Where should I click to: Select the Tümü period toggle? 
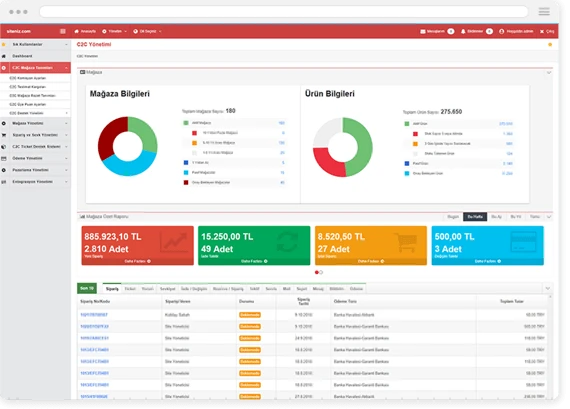(535, 217)
